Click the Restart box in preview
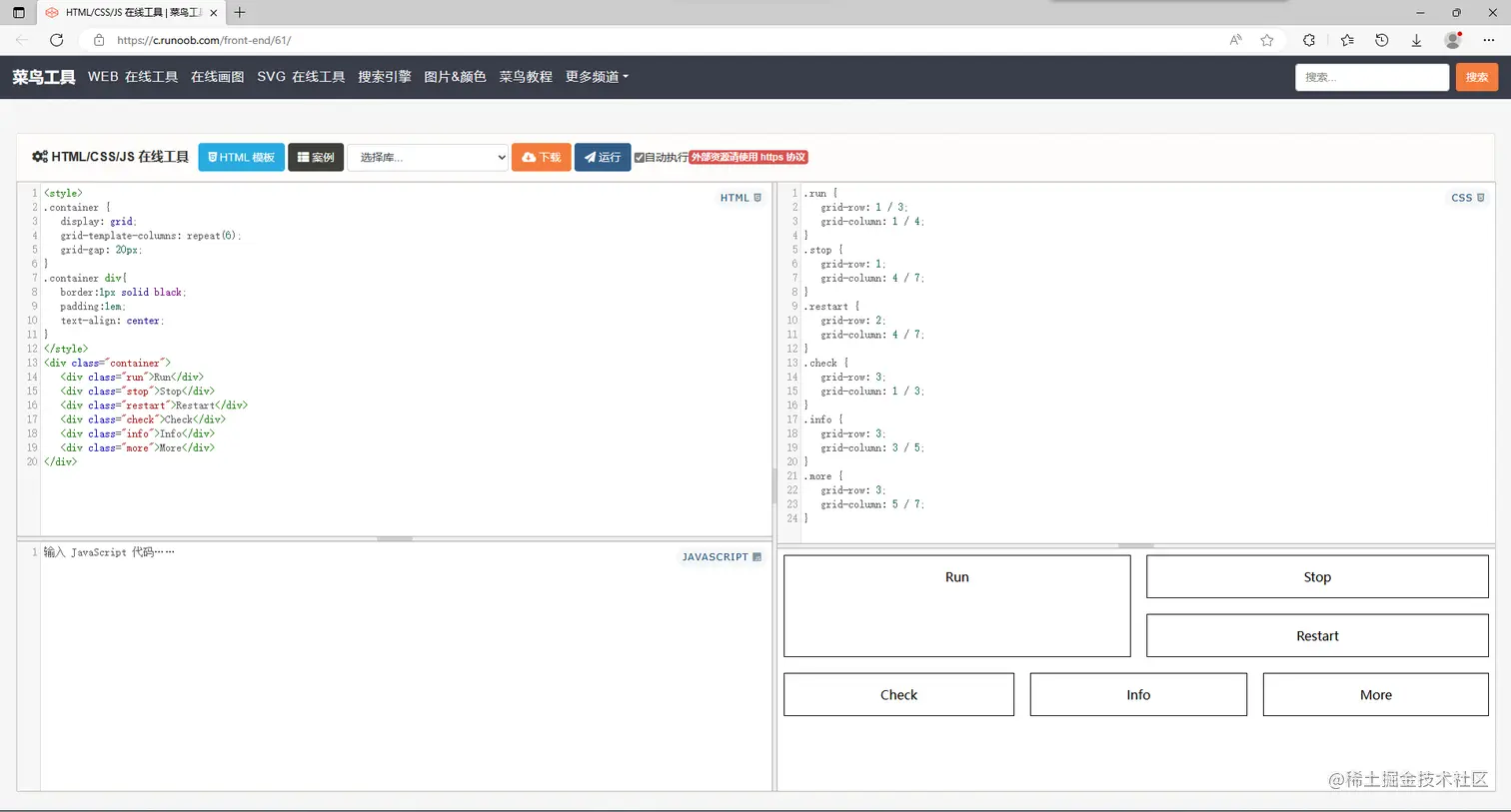 coord(1317,636)
